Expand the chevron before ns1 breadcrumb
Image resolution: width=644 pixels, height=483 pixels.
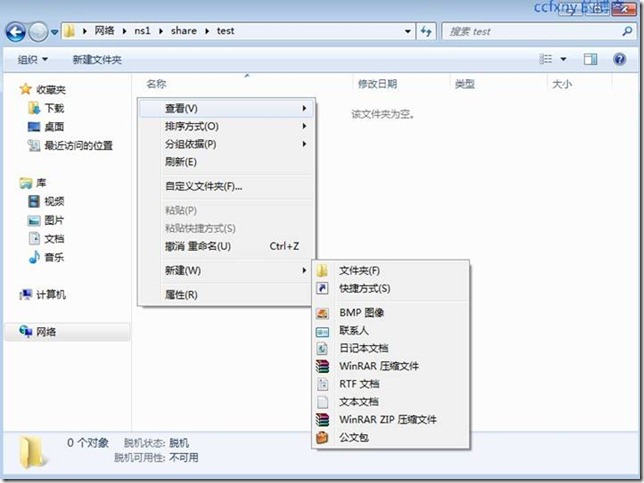pyautogui.click(x=124, y=31)
